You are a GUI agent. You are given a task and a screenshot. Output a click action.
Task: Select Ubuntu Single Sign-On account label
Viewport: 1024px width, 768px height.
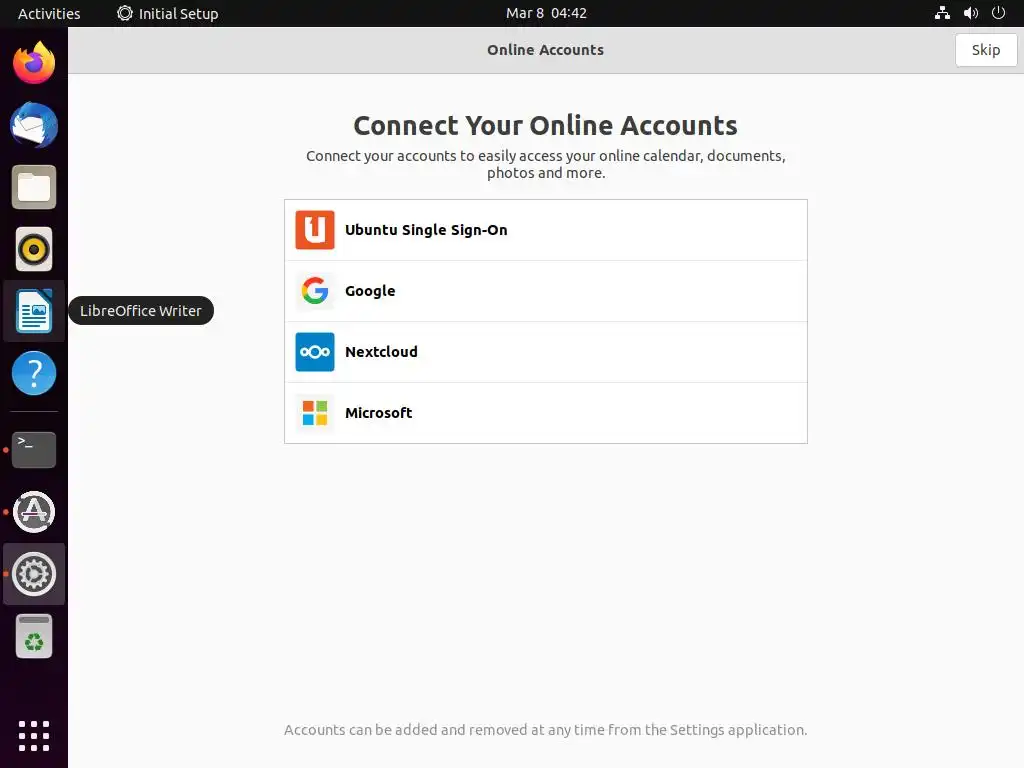[426, 230]
